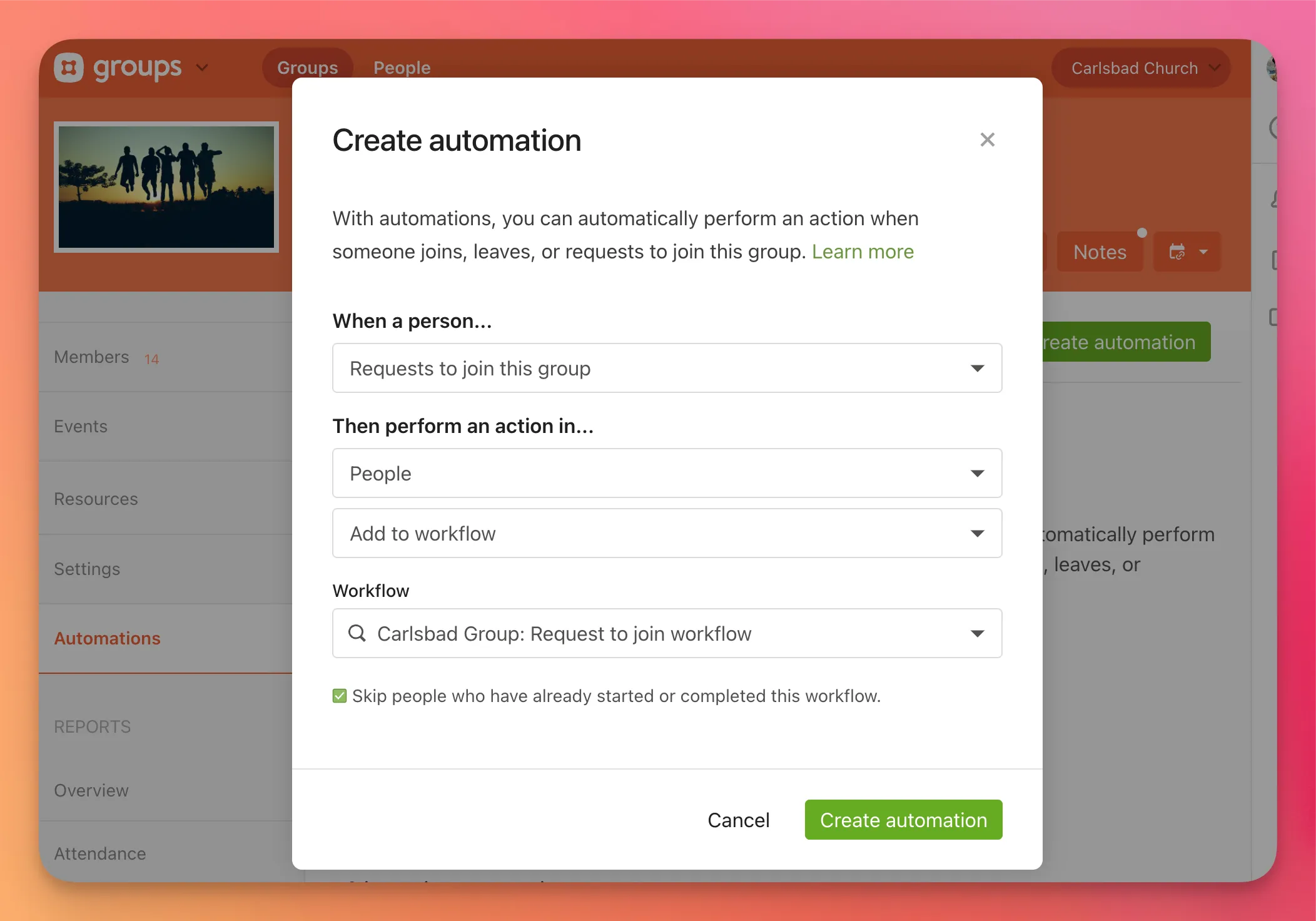Click the Cancel button
Screen dimensions: 1316x921
tap(738, 820)
